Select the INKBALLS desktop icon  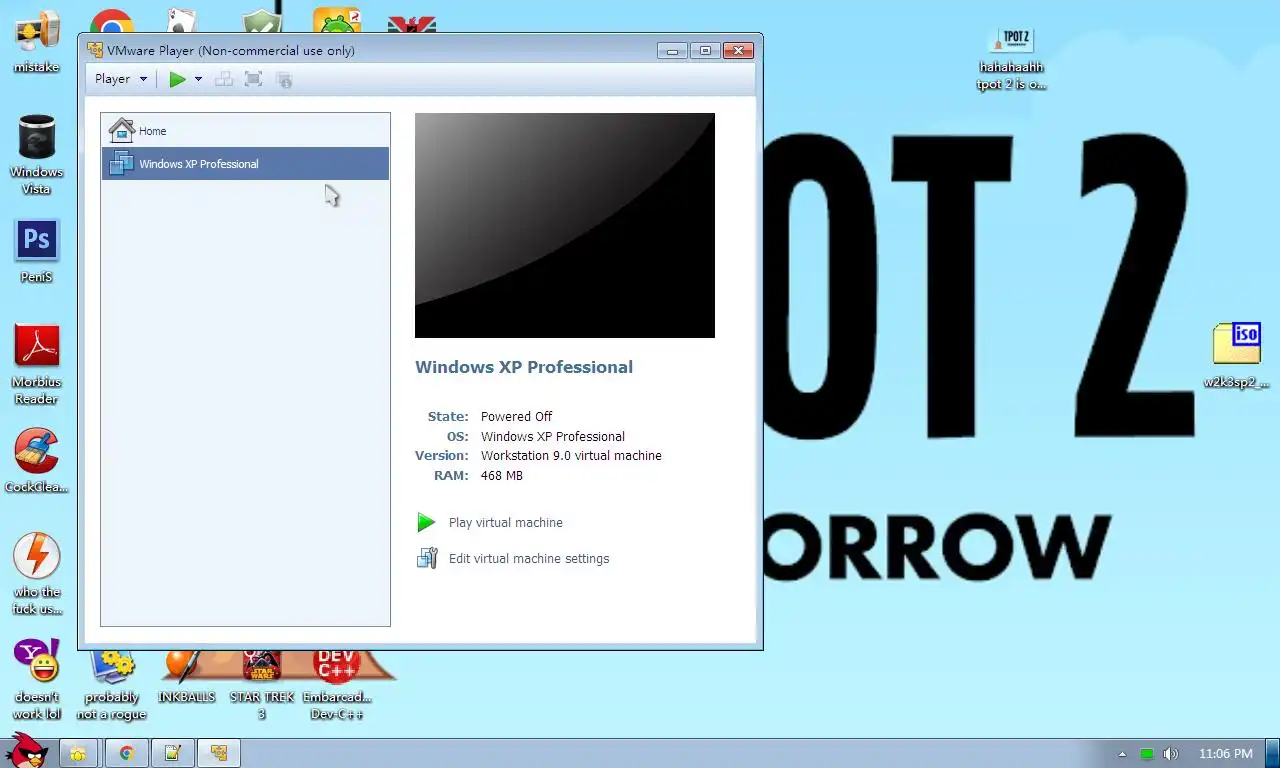(x=186, y=678)
